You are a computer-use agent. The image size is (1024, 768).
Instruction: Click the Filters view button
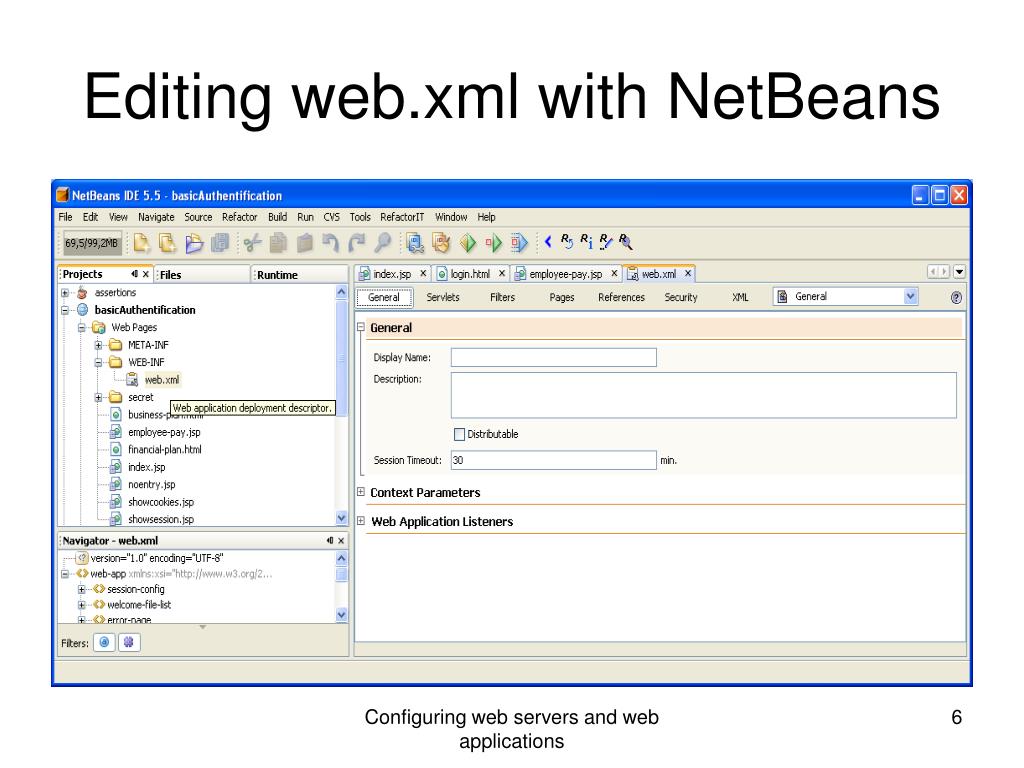point(502,297)
